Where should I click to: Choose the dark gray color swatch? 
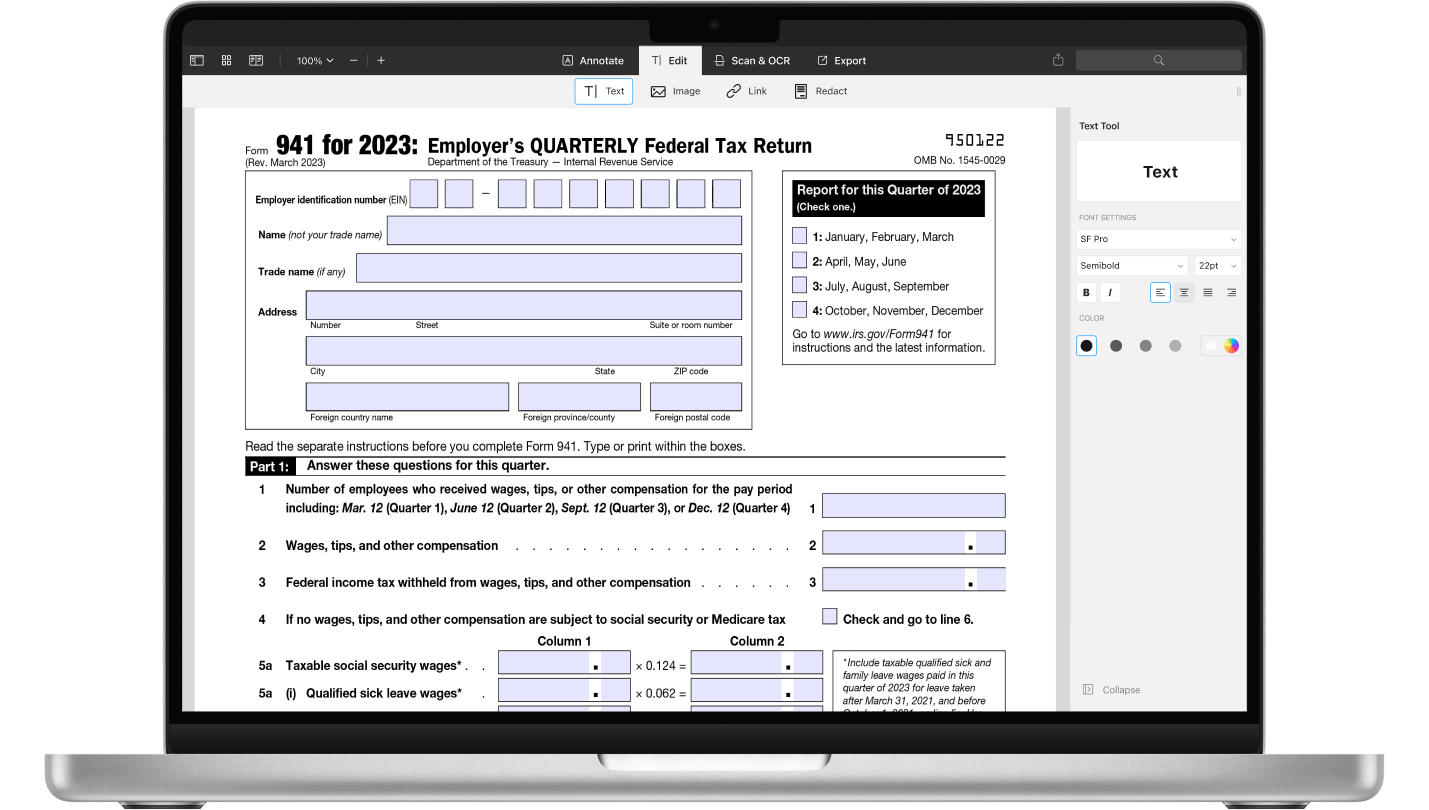point(1116,346)
